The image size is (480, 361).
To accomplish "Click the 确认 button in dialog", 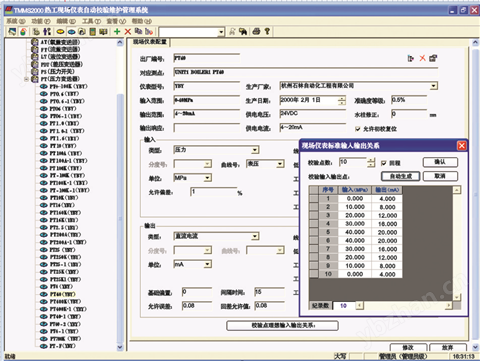I will (x=440, y=162).
